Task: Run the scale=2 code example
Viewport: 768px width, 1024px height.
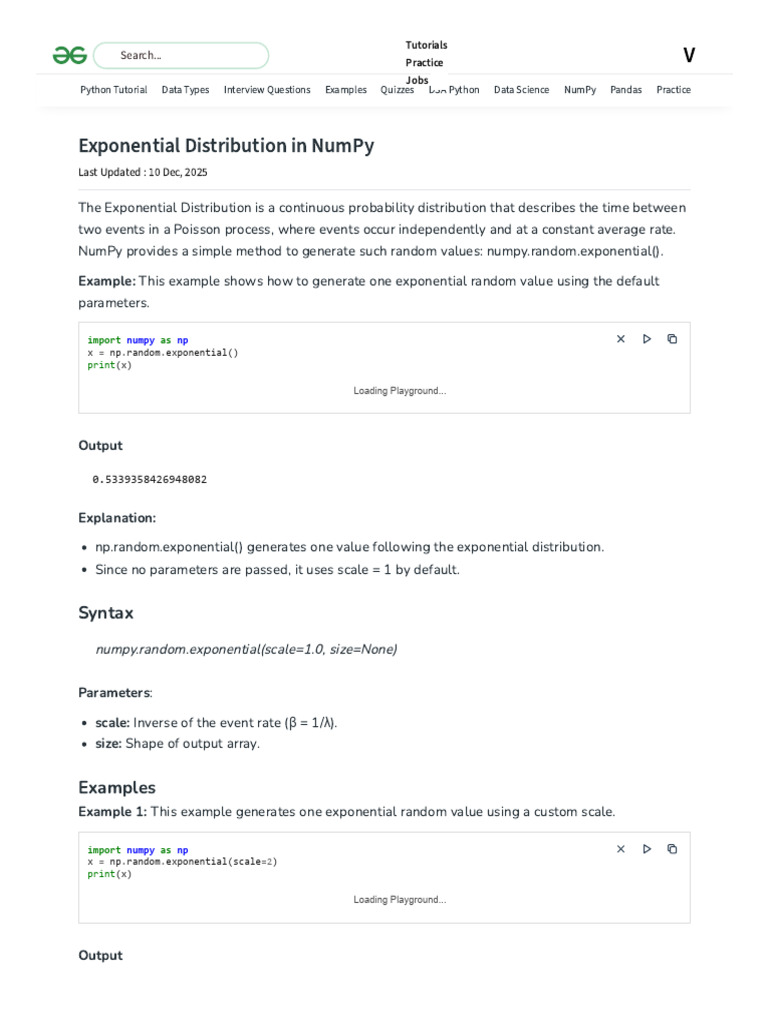Action: point(647,849)
